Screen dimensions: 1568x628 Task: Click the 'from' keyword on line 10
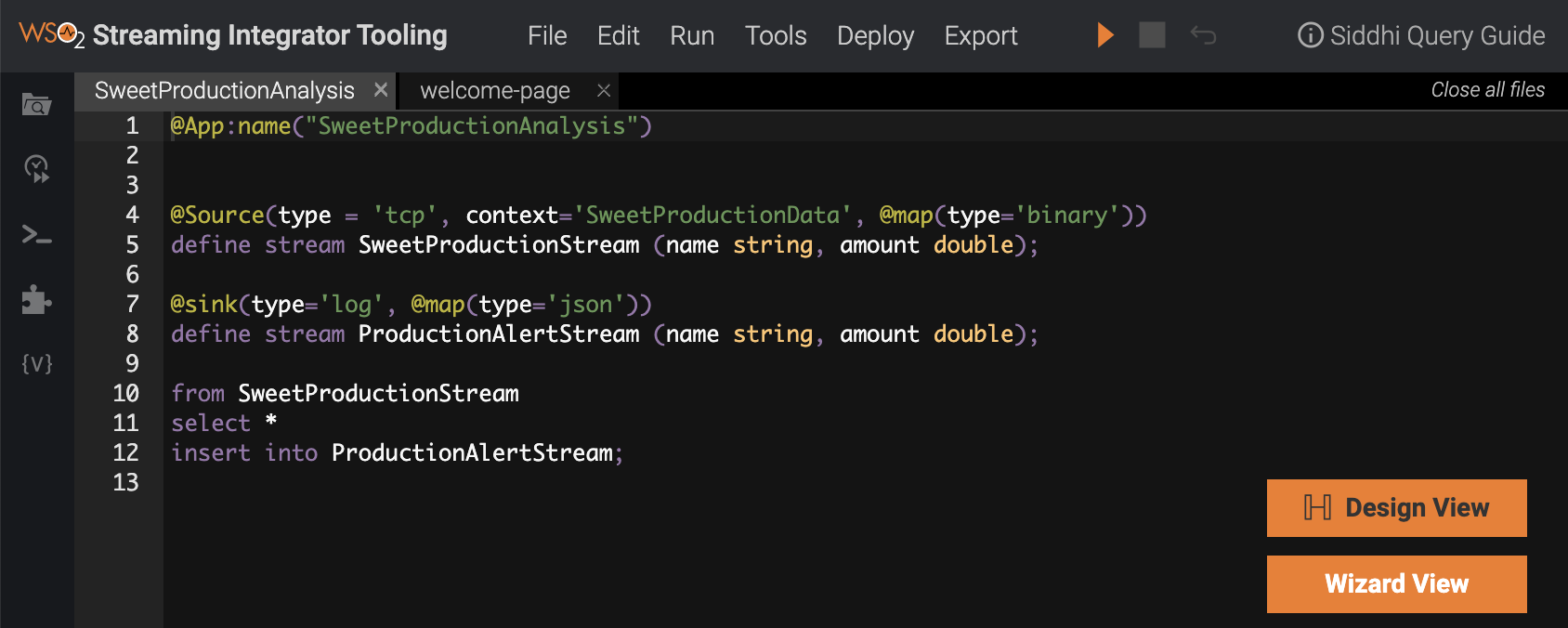(198, 393)
